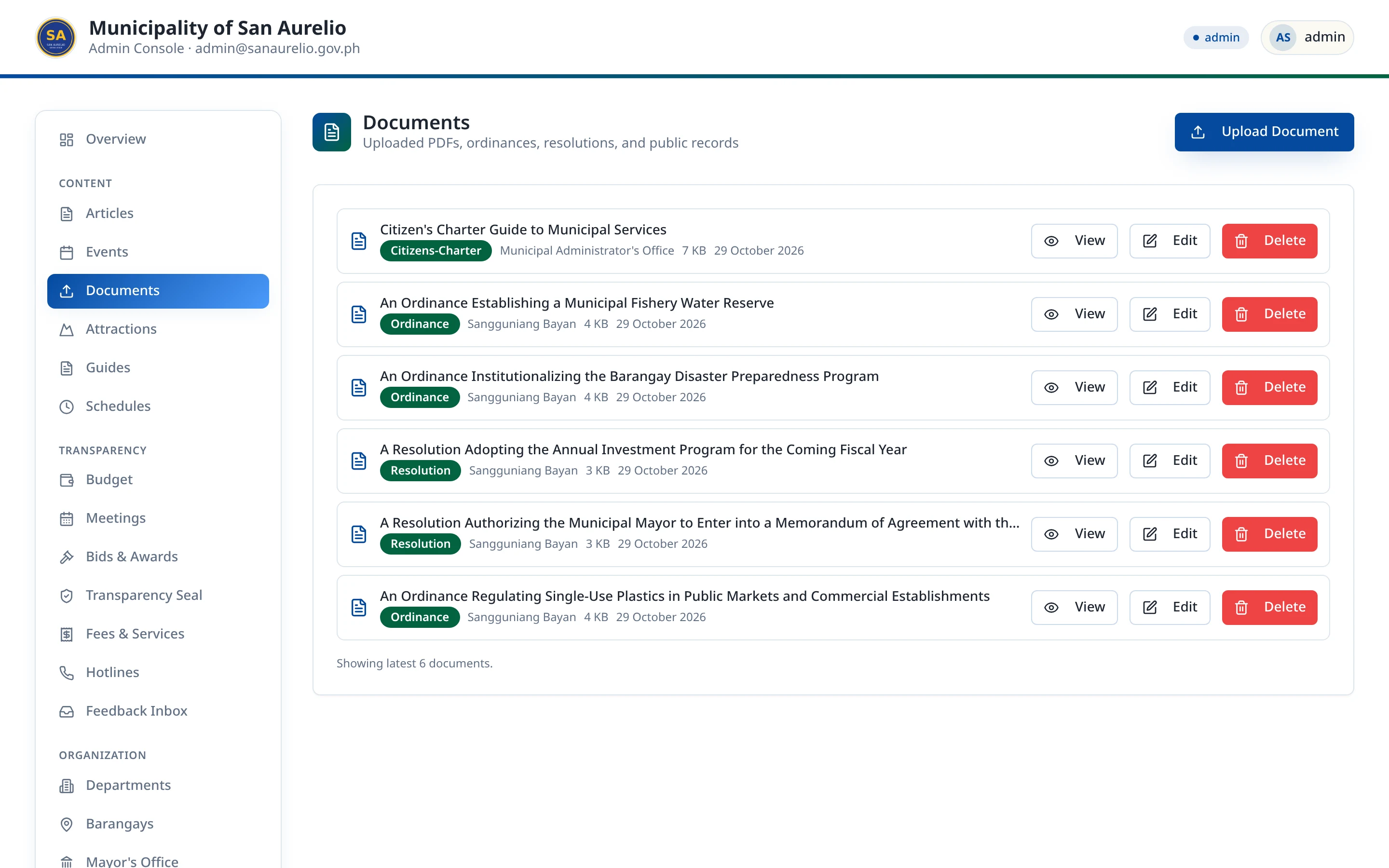Click the Meetings calendar icon

(67, 518)
